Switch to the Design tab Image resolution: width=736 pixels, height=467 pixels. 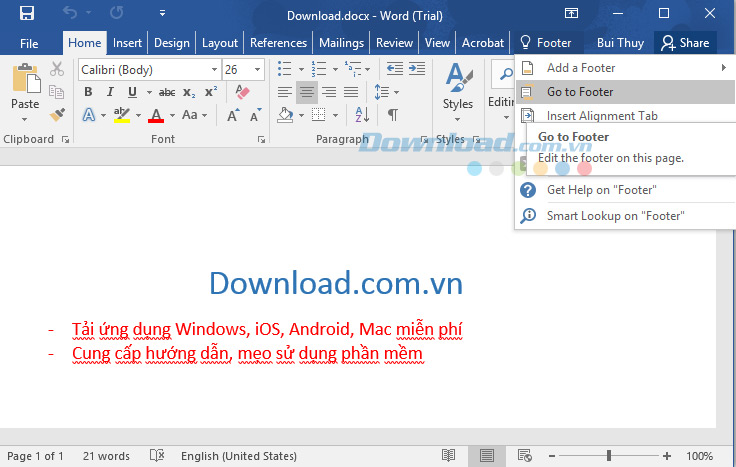pos(172,43)
